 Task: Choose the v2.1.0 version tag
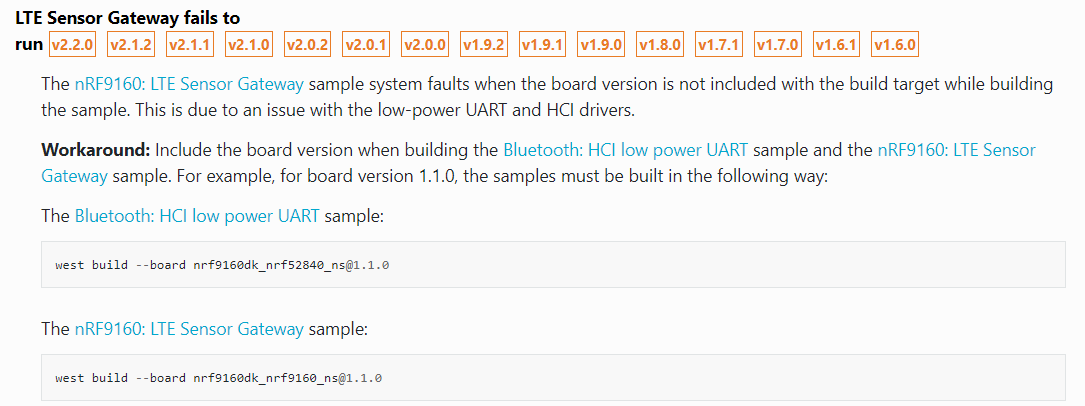tap(249, 45)
